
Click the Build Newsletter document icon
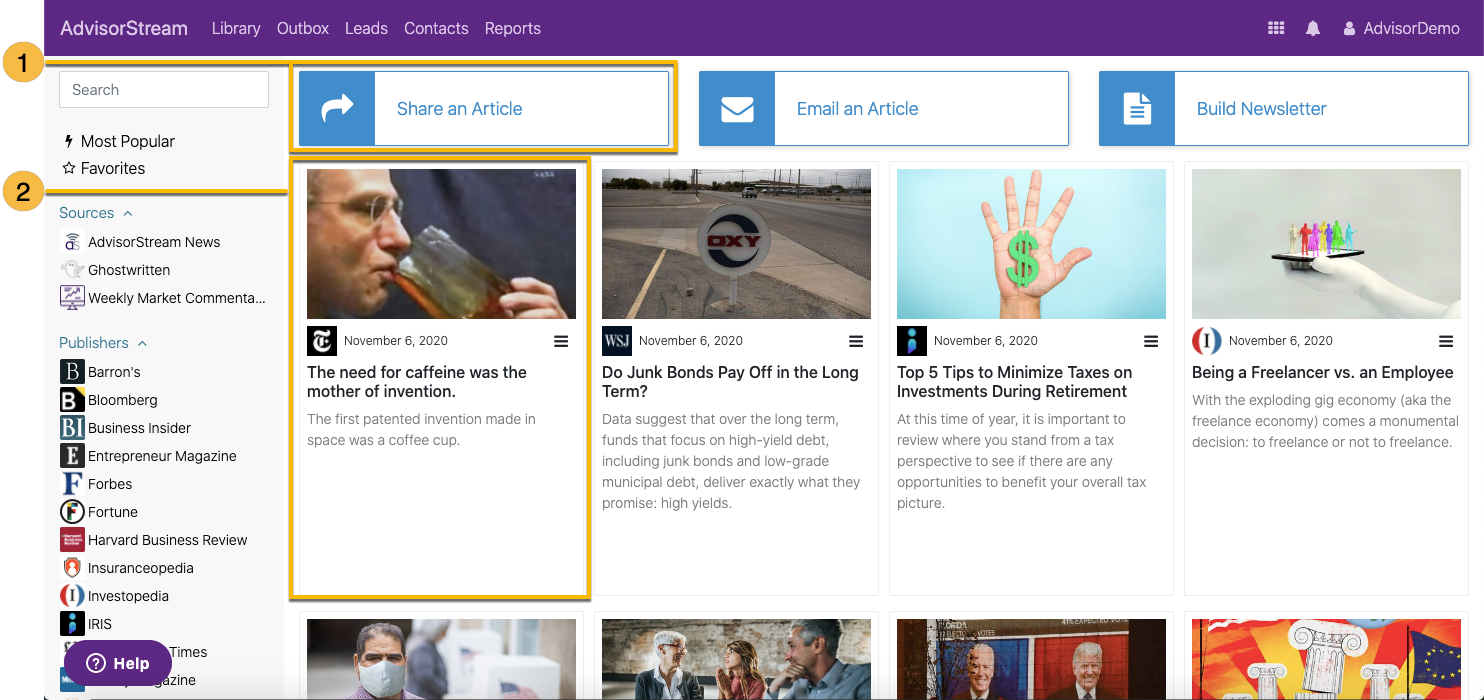click(x=1137, y=108)
